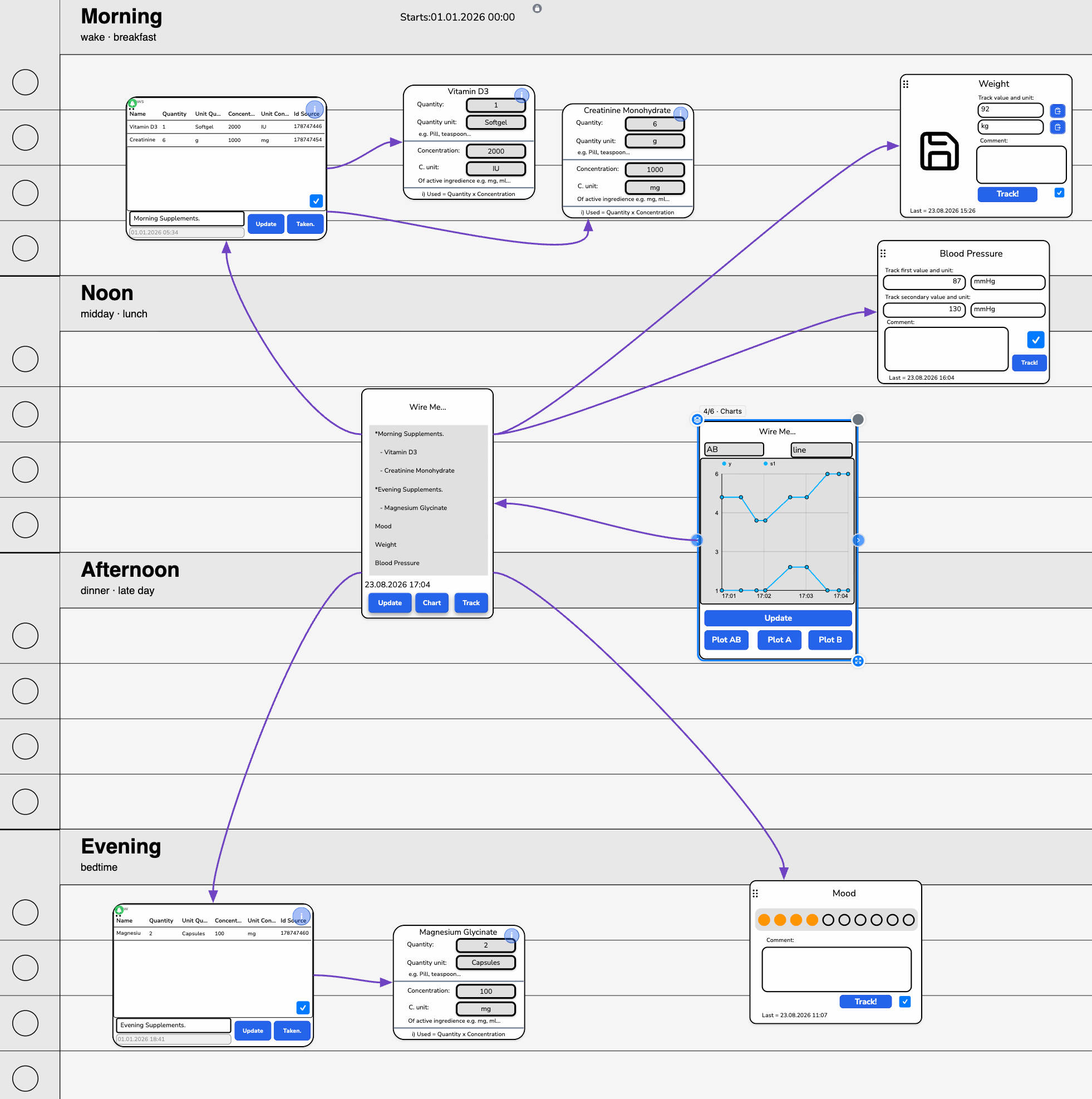The image size is (1092, 1099).
Task: Click the Morning Supplements. name field
Action: (186, 218)
